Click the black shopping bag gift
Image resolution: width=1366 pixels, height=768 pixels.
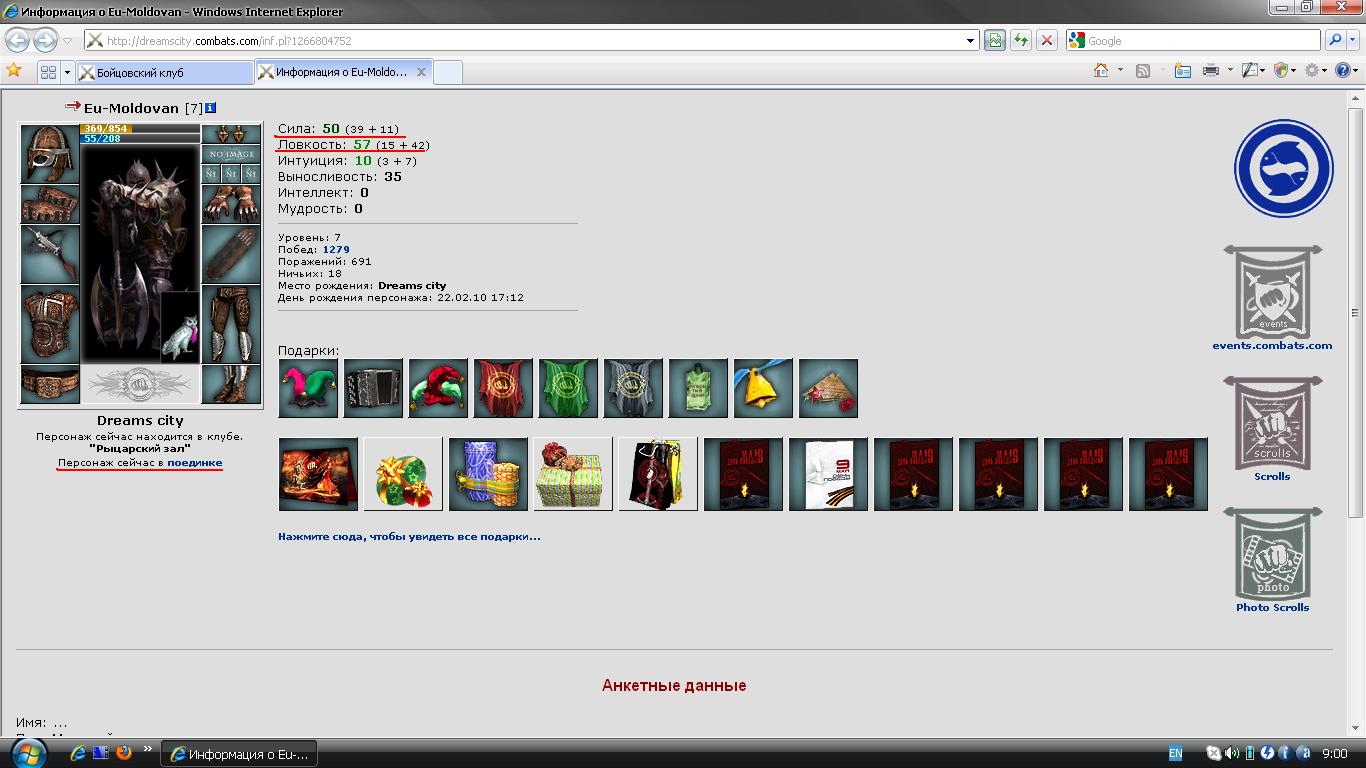pyautogui.click(x=658, y=474)
